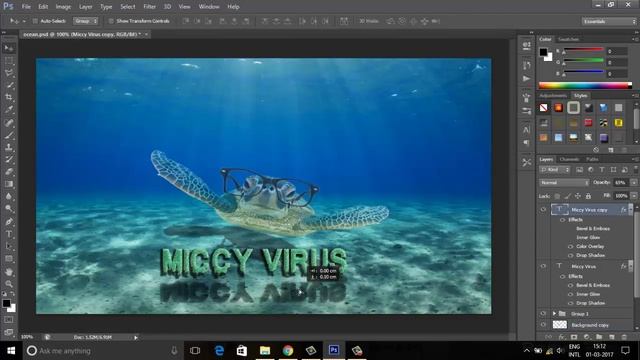This screenshot has height=360, width=640.
Task: Click foreground color in Color panel
Action: click(543, 52)
